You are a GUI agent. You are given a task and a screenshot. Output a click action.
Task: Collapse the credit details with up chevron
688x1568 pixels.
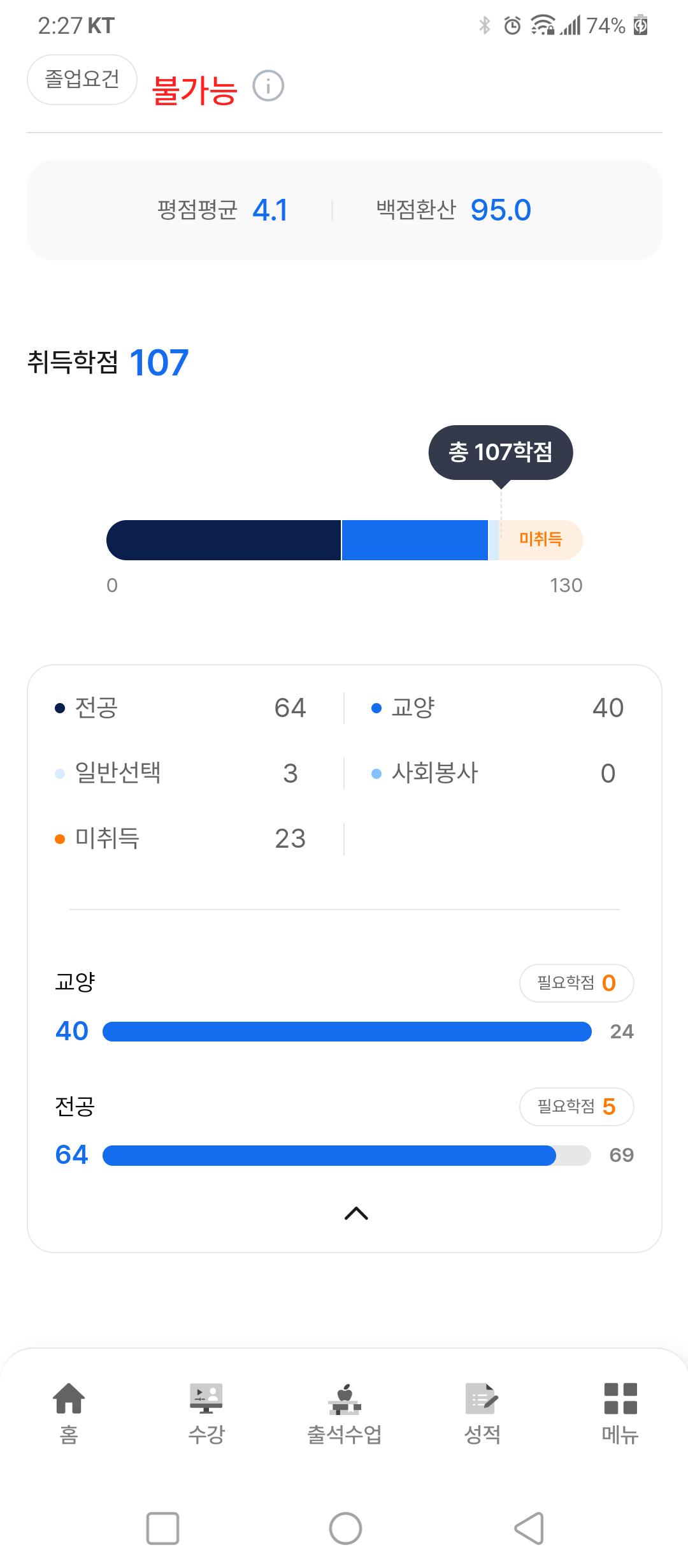point(356,1214)
